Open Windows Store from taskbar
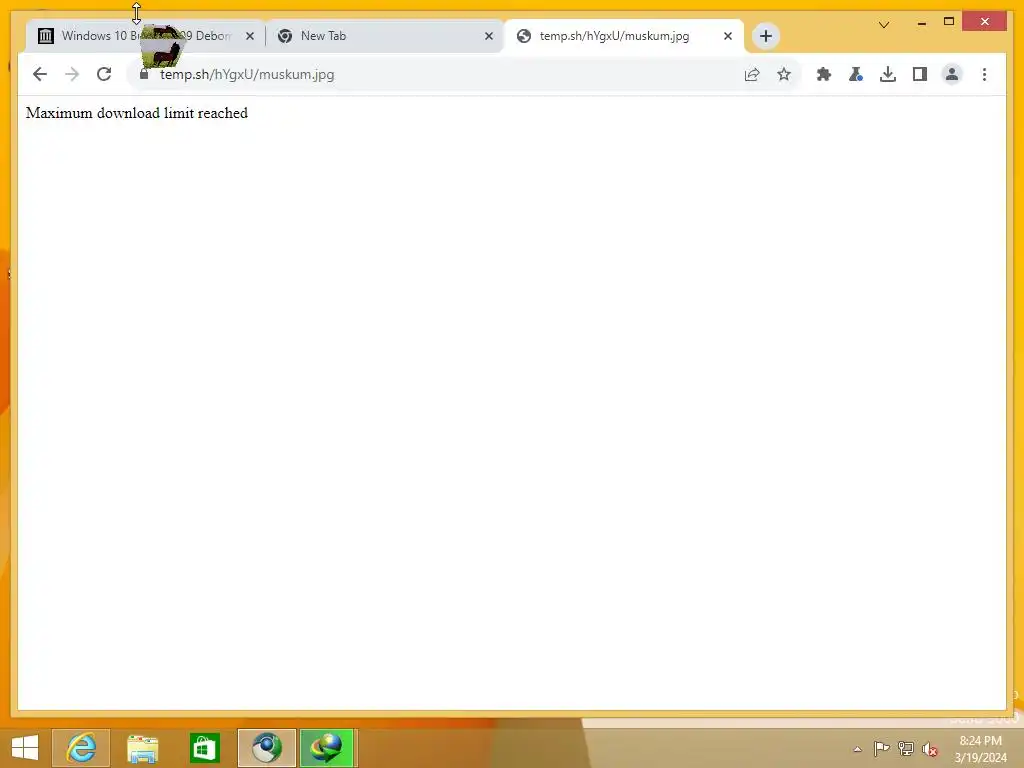The height and width of the screenshot is (768, 1024). coord(204,748)
